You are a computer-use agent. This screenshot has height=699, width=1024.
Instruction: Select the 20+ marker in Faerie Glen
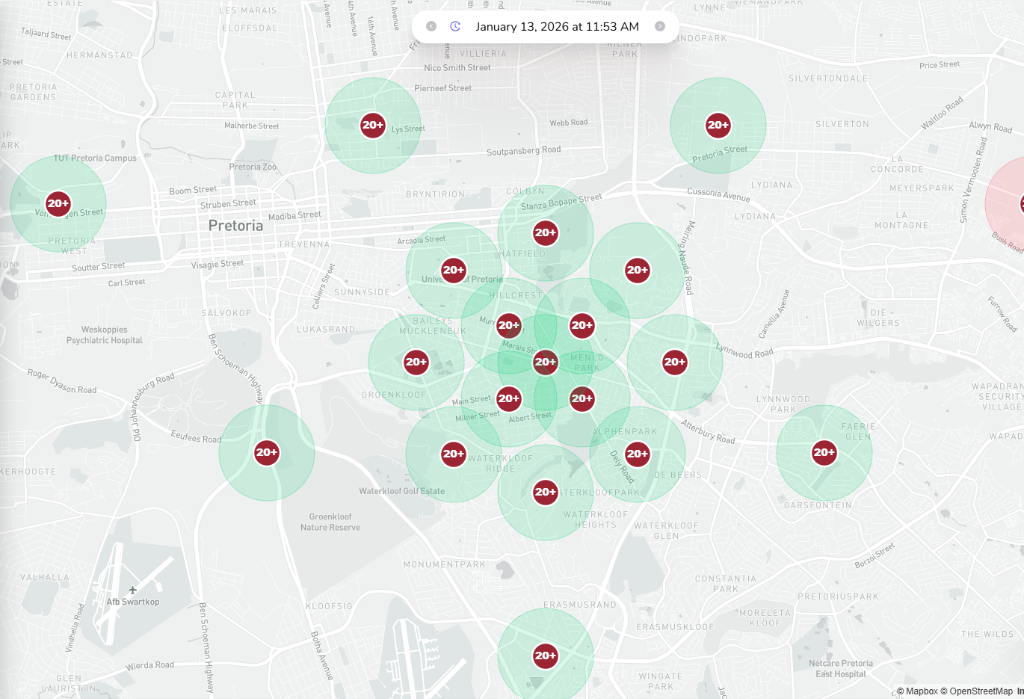824,453
